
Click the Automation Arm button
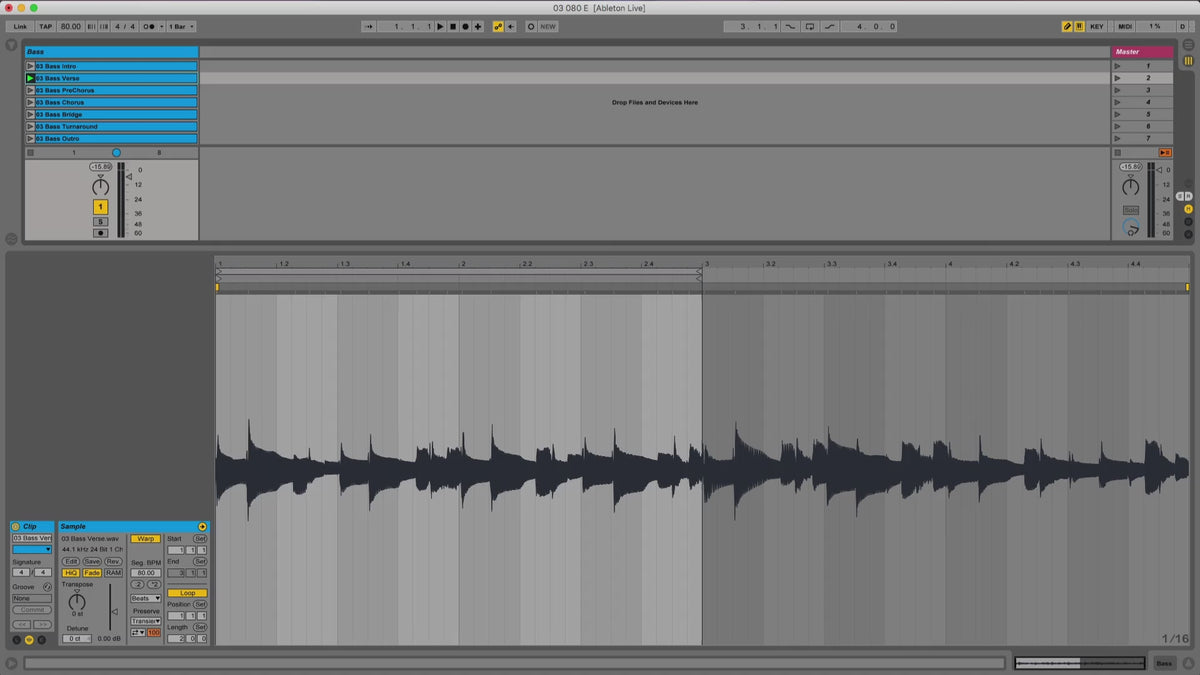pos(498,26)
